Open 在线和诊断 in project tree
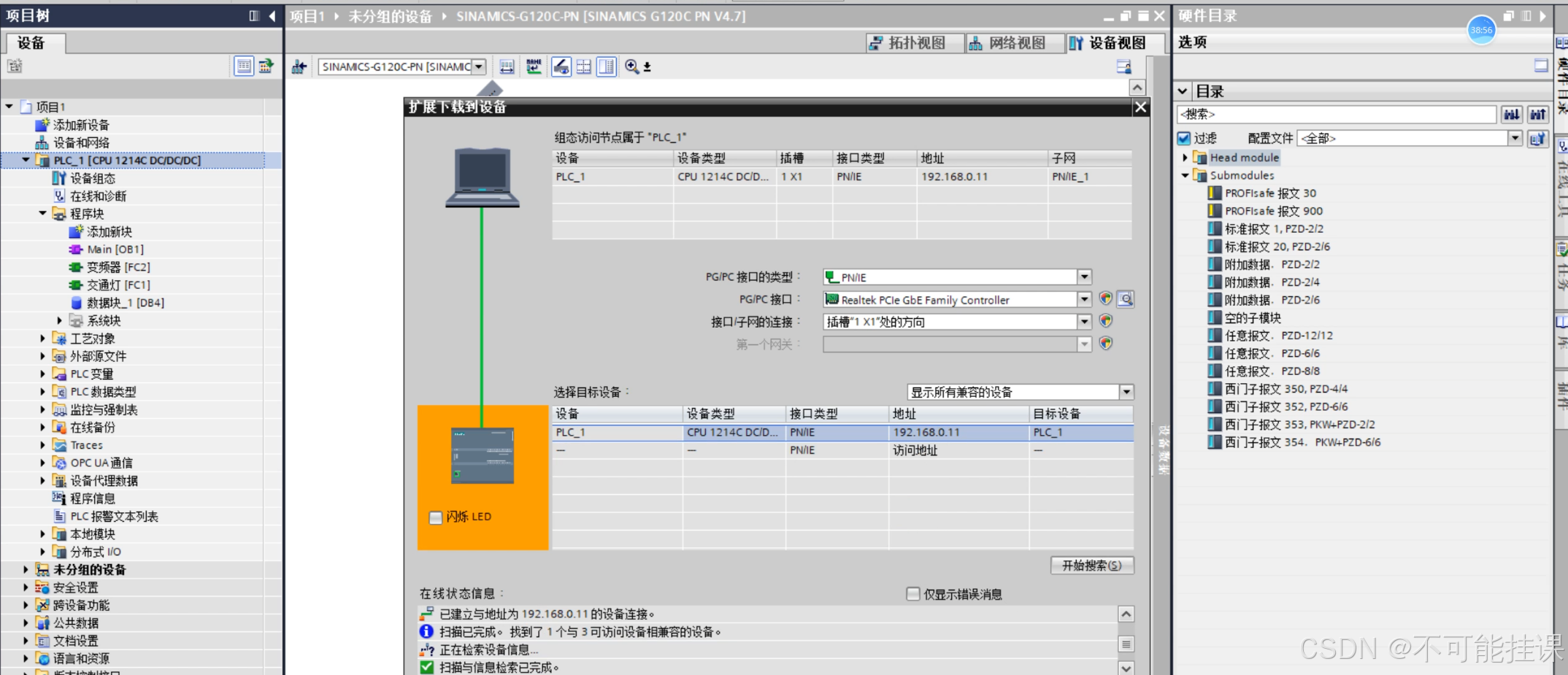Viewport: 1568px width, 675px height. coord(98,196)
